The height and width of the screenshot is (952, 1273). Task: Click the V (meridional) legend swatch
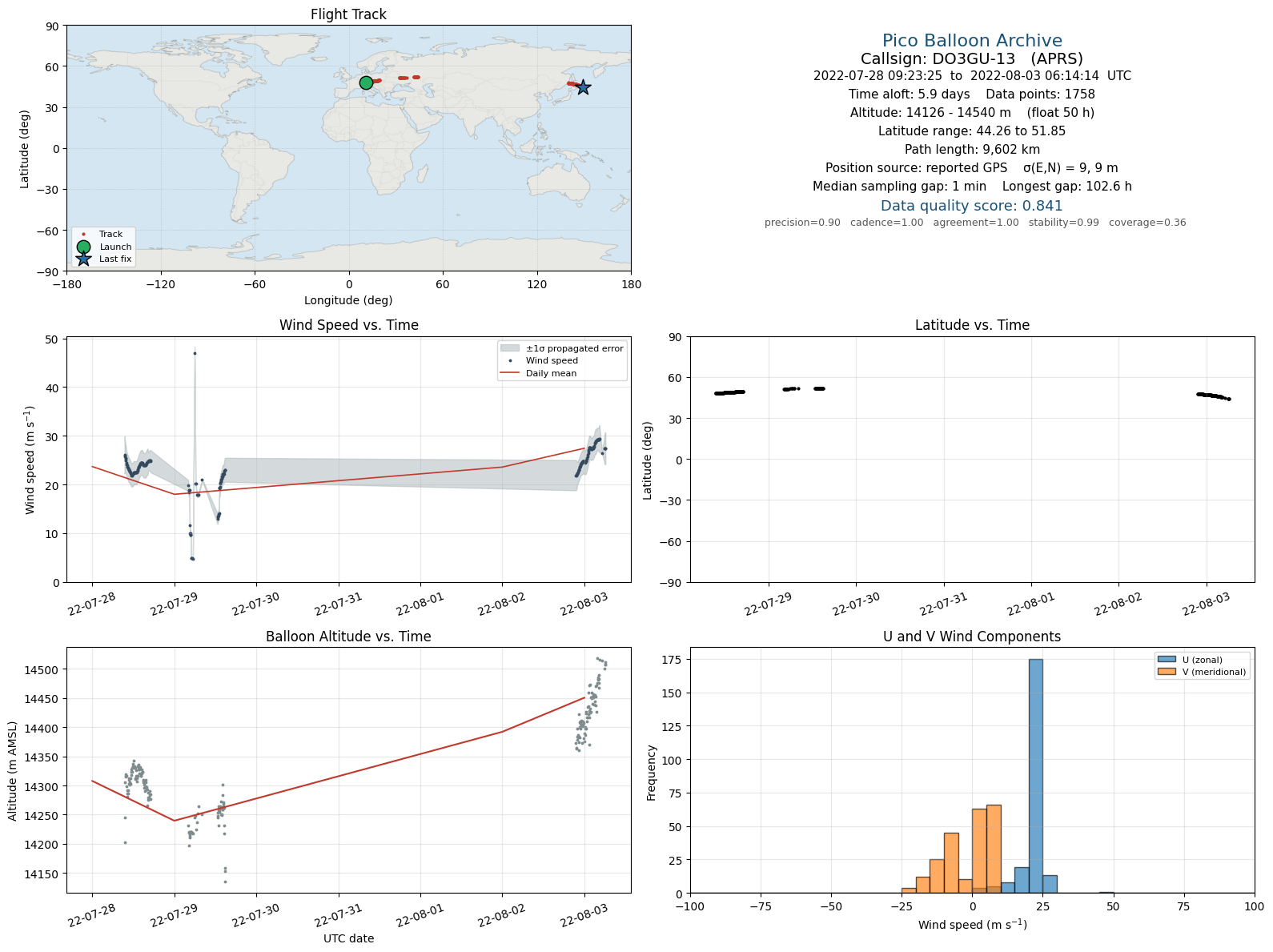coord(1166,672)
